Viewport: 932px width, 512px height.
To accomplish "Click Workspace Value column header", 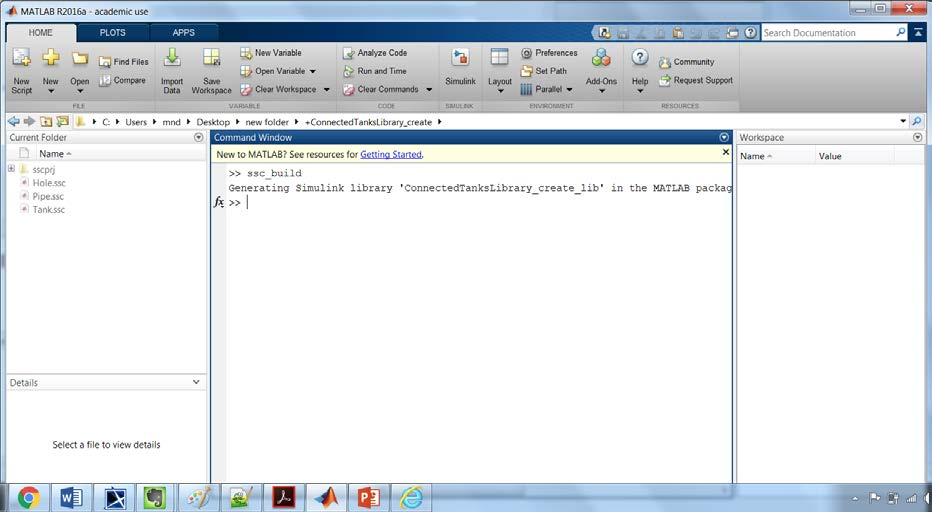I will tap(830, 156).
